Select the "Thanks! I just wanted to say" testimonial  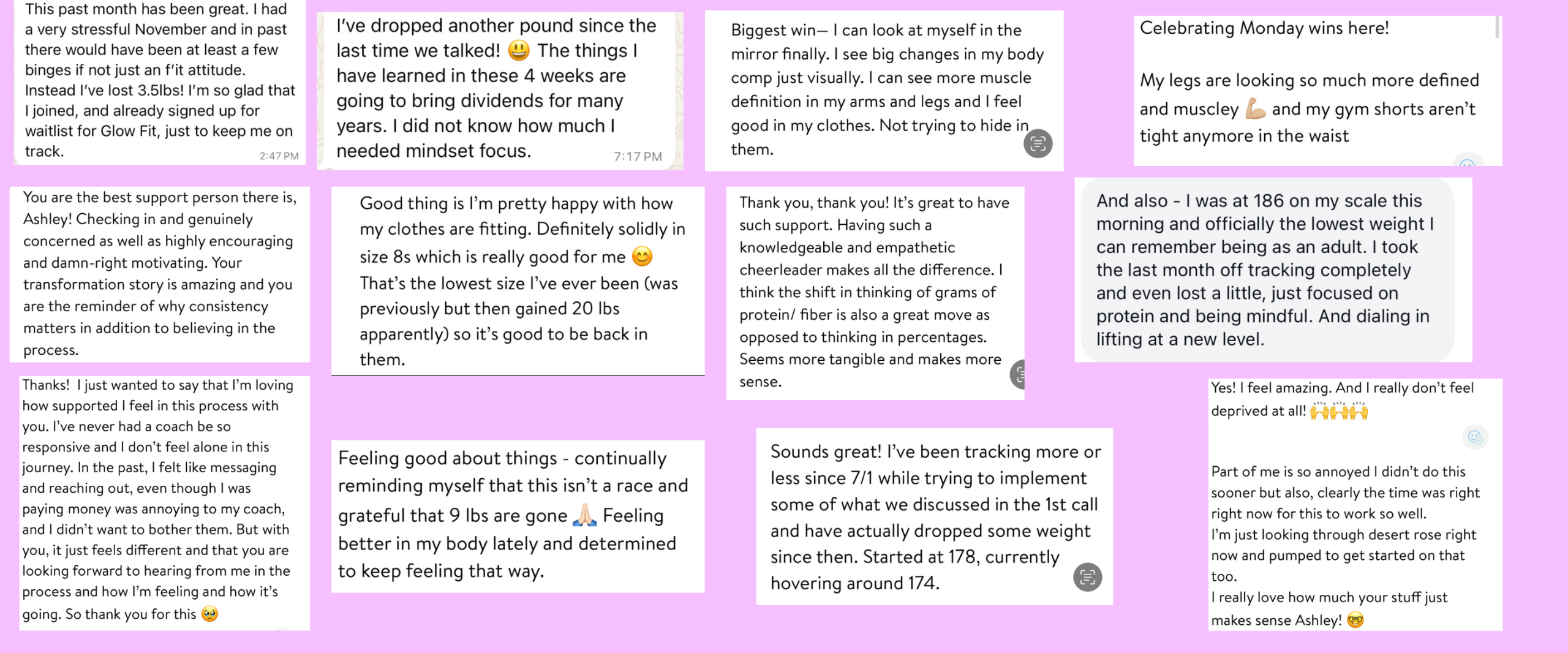coord(164,503)
